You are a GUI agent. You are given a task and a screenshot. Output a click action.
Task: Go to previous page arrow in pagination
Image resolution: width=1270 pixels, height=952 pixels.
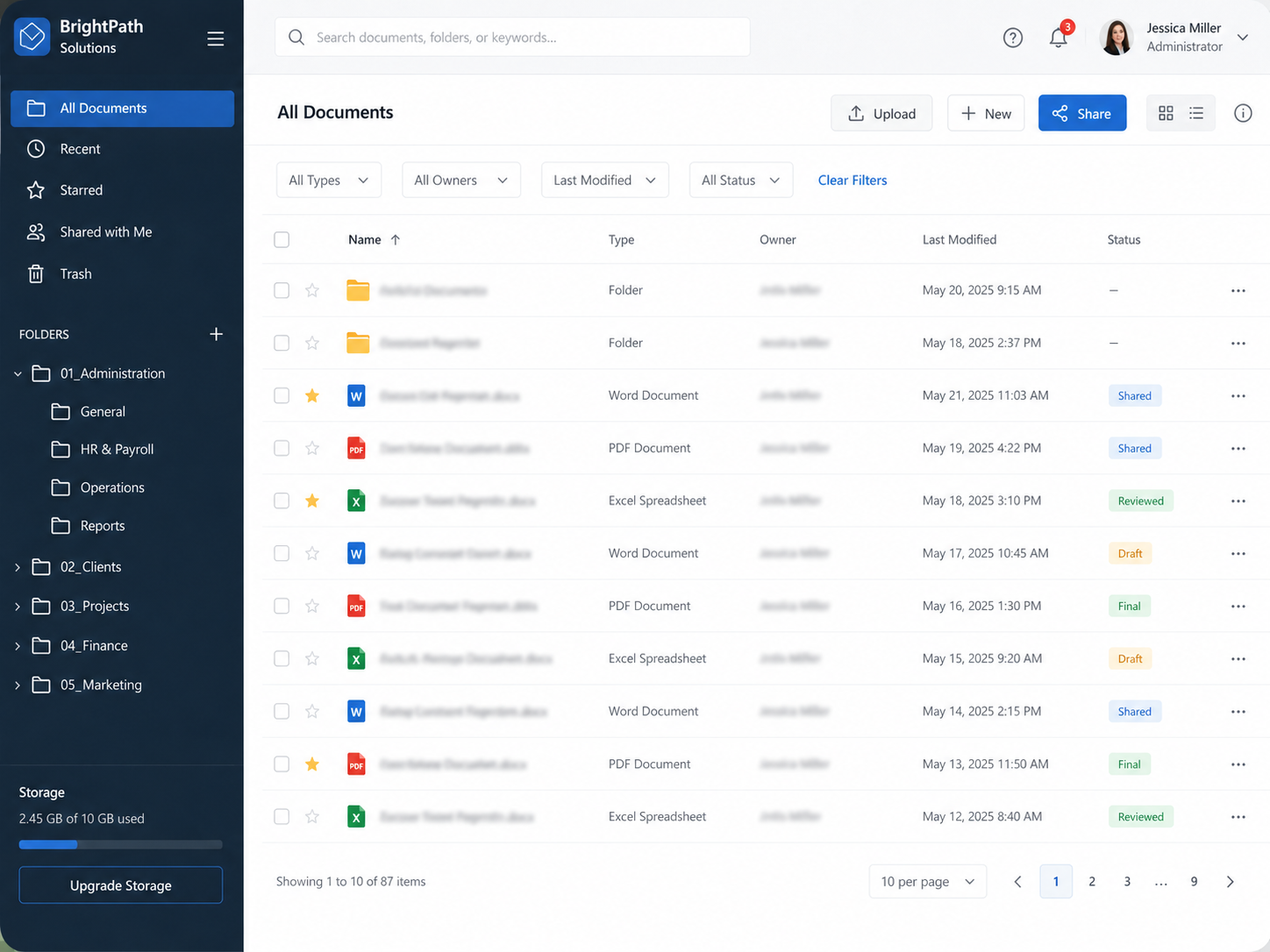pos(1017,882)
